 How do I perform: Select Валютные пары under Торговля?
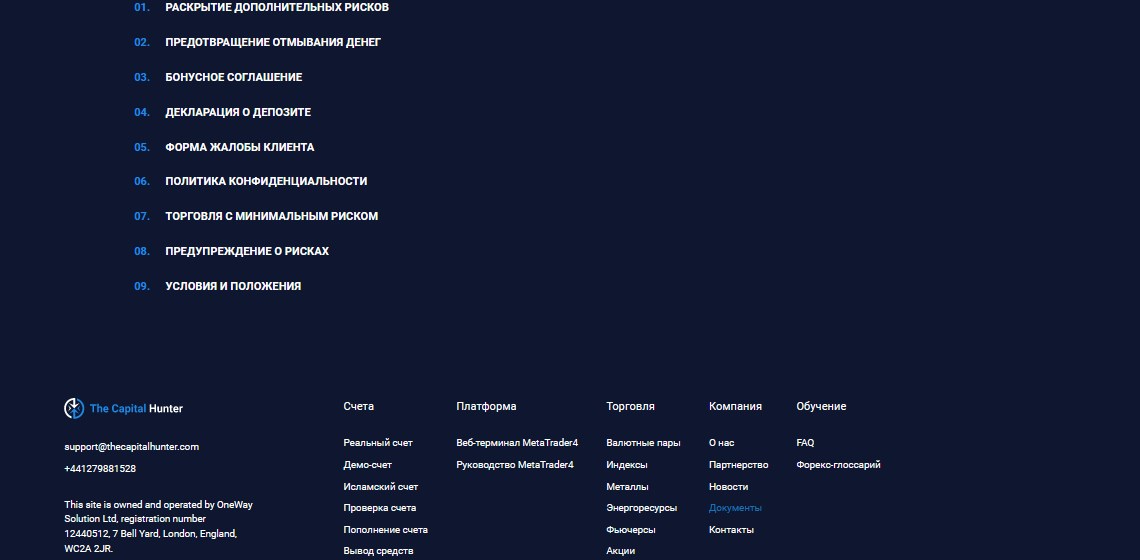(643, 442)
